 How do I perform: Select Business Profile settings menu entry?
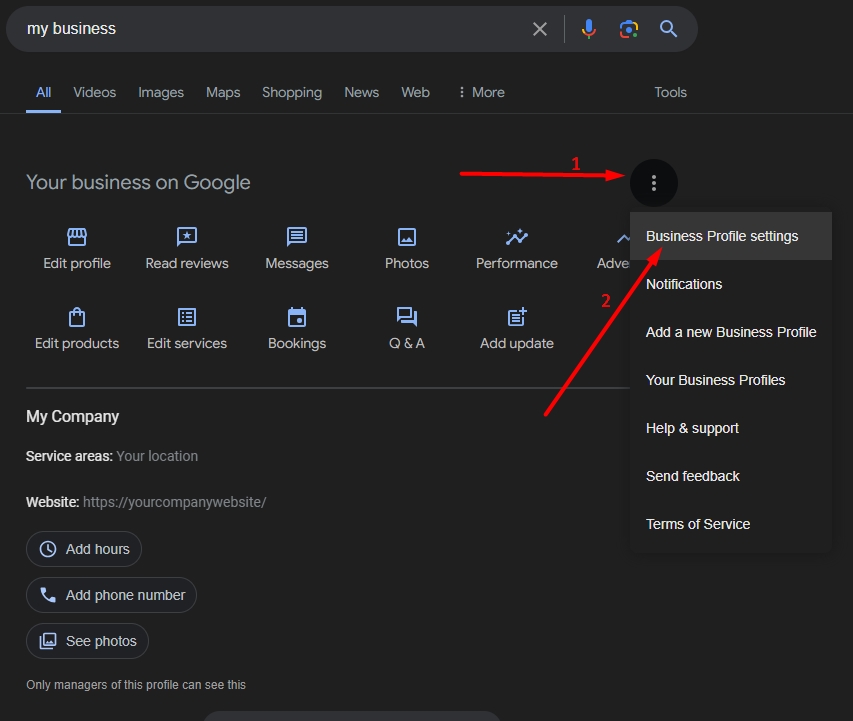(x=731, y=236)
